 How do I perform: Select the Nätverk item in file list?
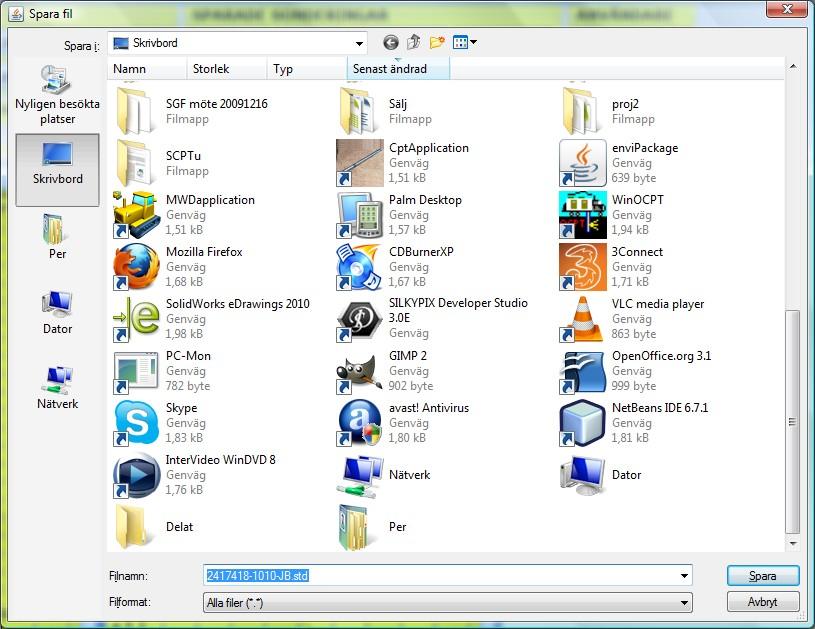[x=384, y=475]
